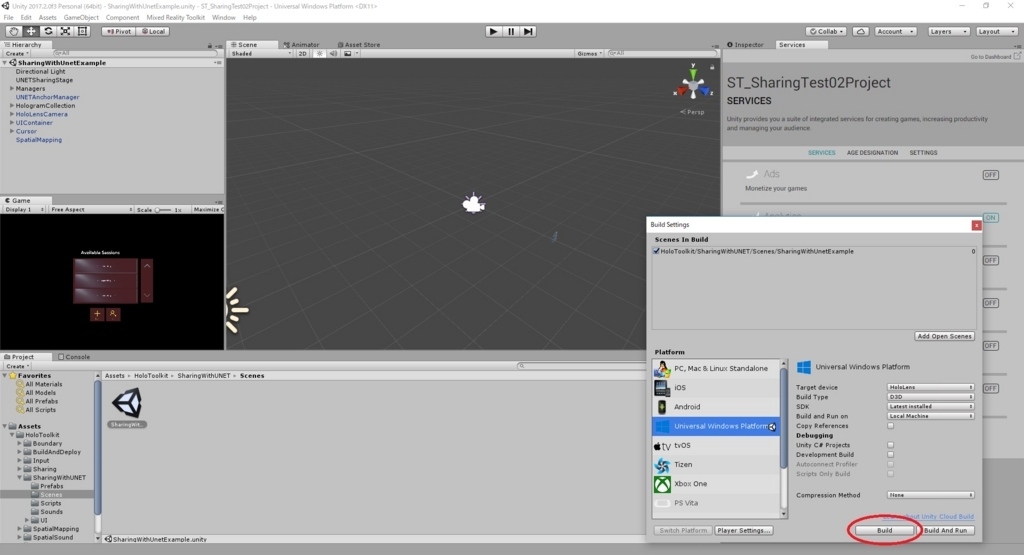Open the Mixed Reality Toolkit menu
Viewport: 1024px width, 555px height.
(x=175, y=18)
